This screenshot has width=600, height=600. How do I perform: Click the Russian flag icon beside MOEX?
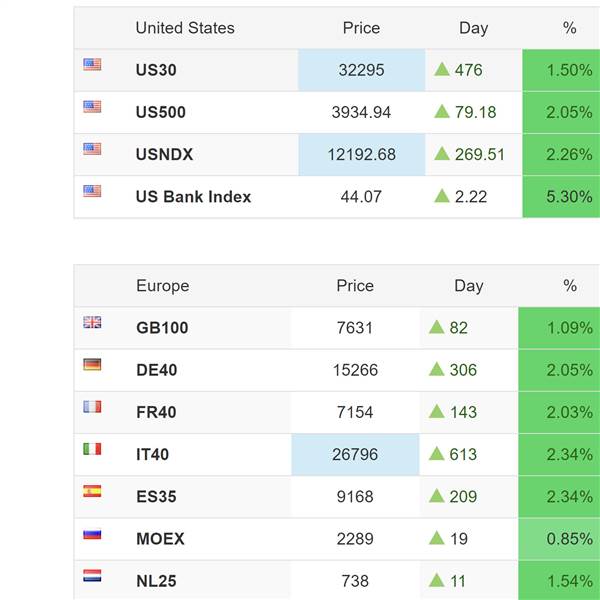point(92,534)
